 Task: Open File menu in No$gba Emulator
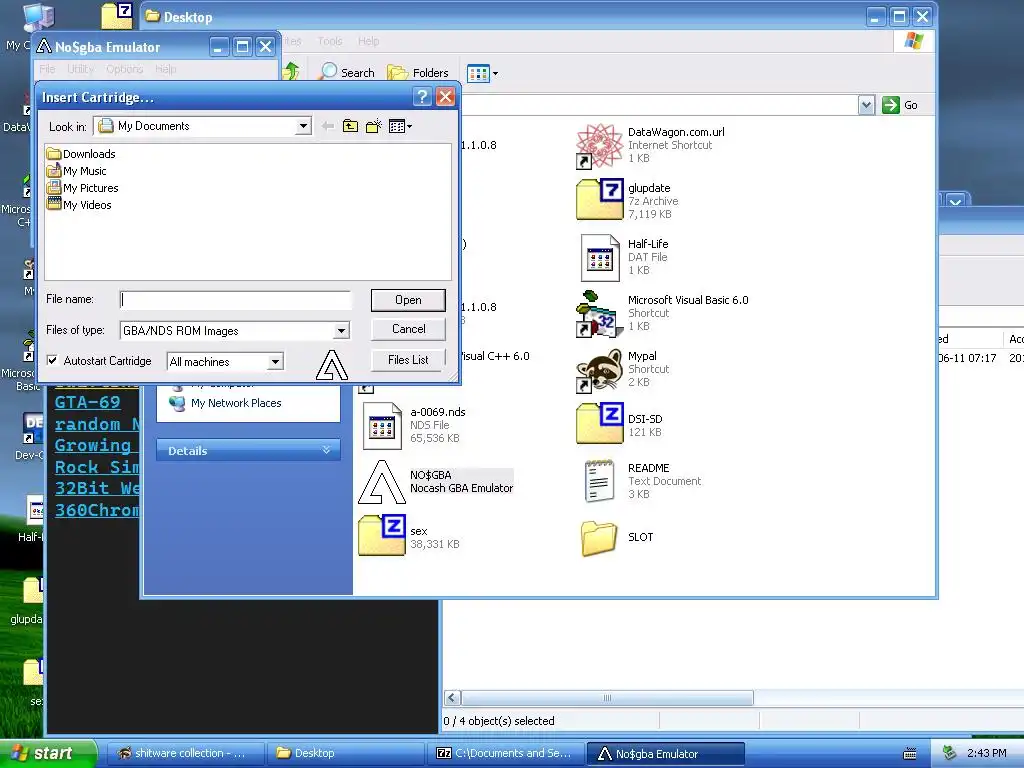[47, 69]
